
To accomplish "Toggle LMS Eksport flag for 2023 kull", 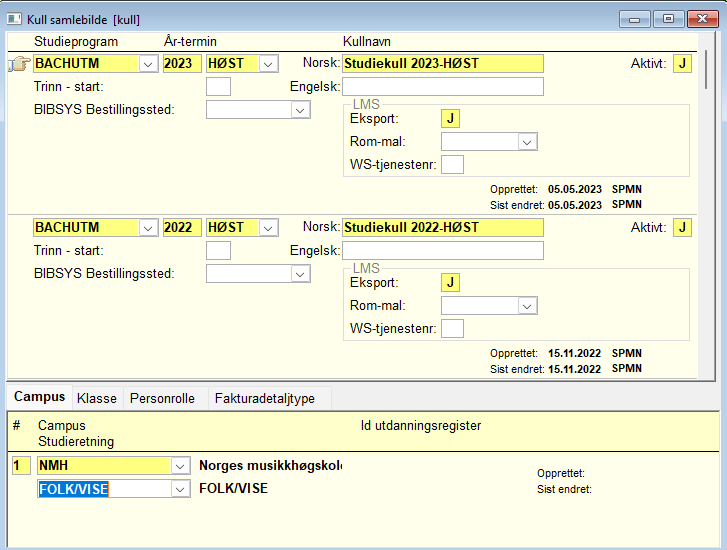I will [450, 119].
